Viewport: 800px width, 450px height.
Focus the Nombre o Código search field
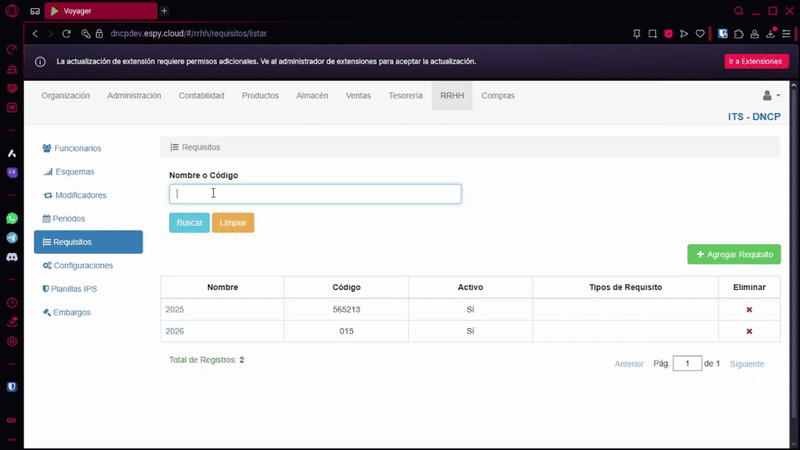click(315, 194)
